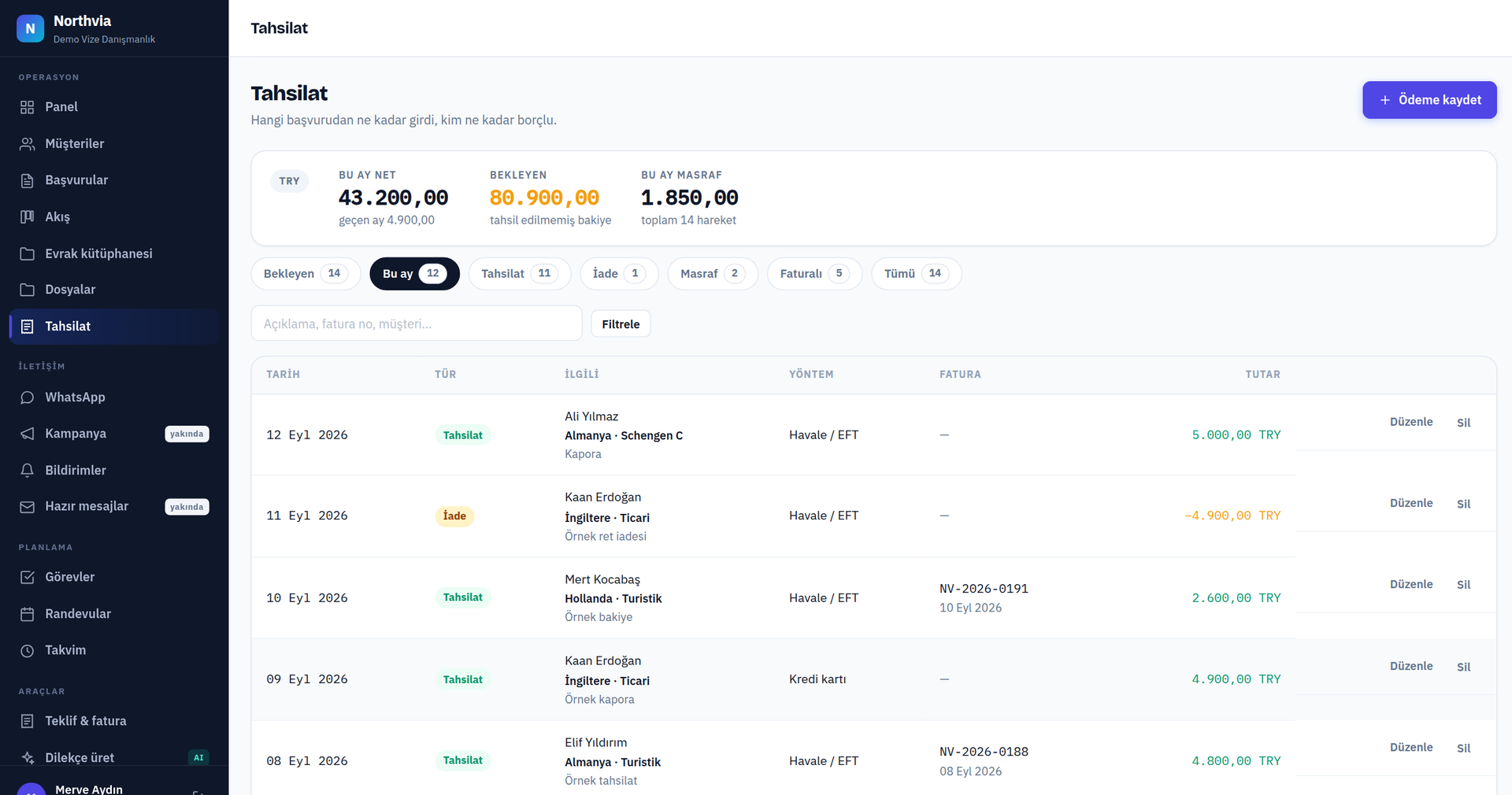This screenshot has width=1512, height=795.
Task: Click the Bekleyen 80.900,00 amount
Action: point(544,198)
